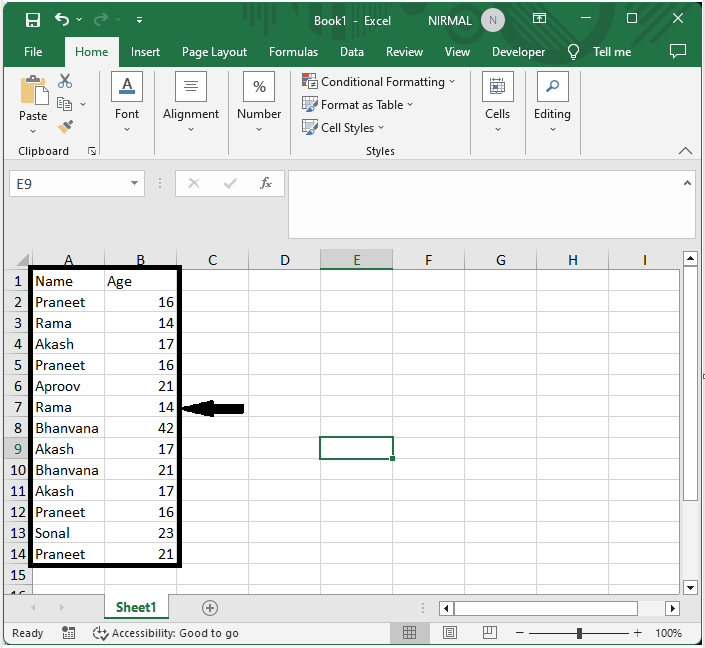Open the Undo history dropdown arrow
The width and height of the screenshot is (705, 648).
pyautogui.click(x=79, y=19)
